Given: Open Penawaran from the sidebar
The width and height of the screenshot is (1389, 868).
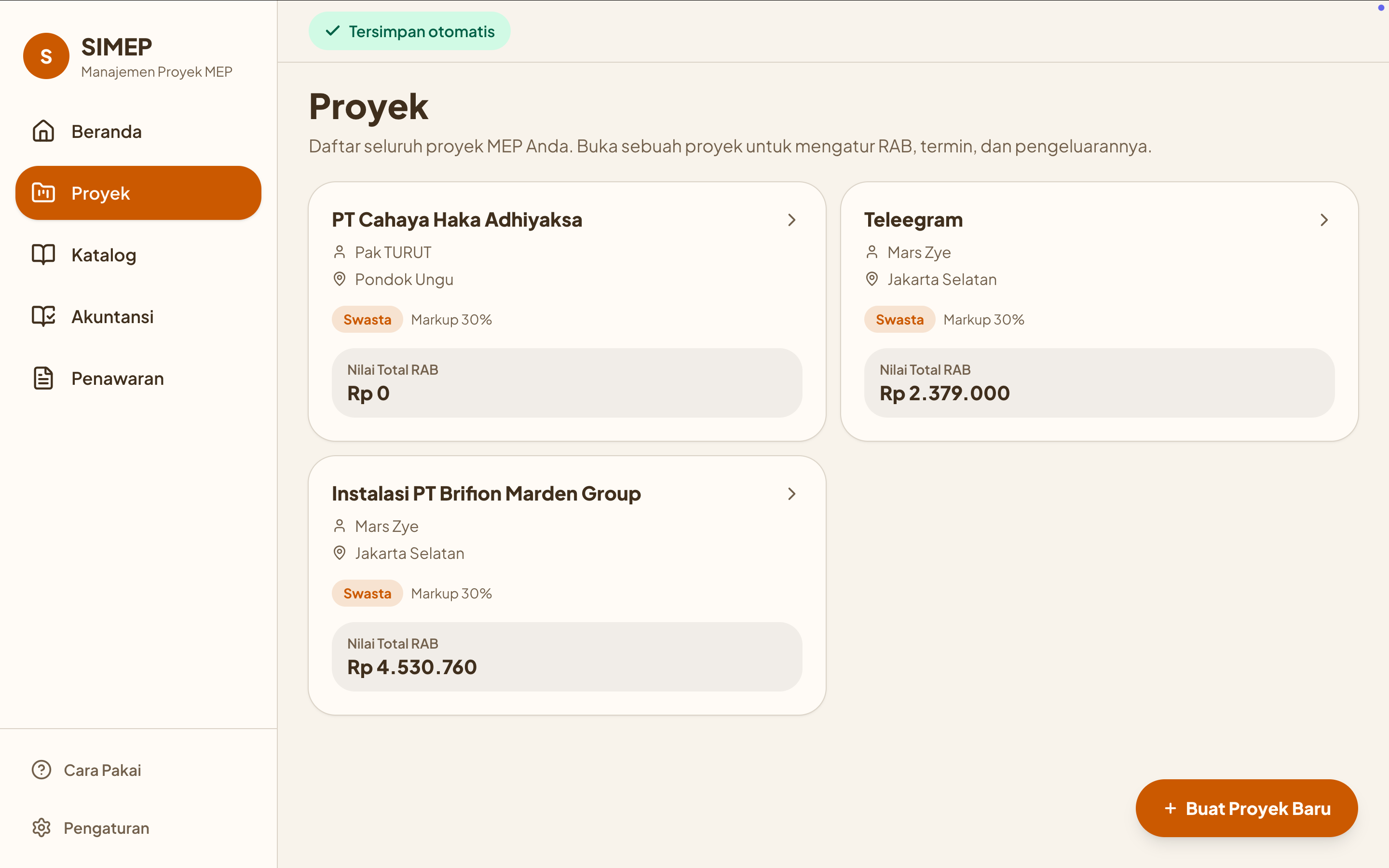Looking at the screenshot, I should 138,379.
